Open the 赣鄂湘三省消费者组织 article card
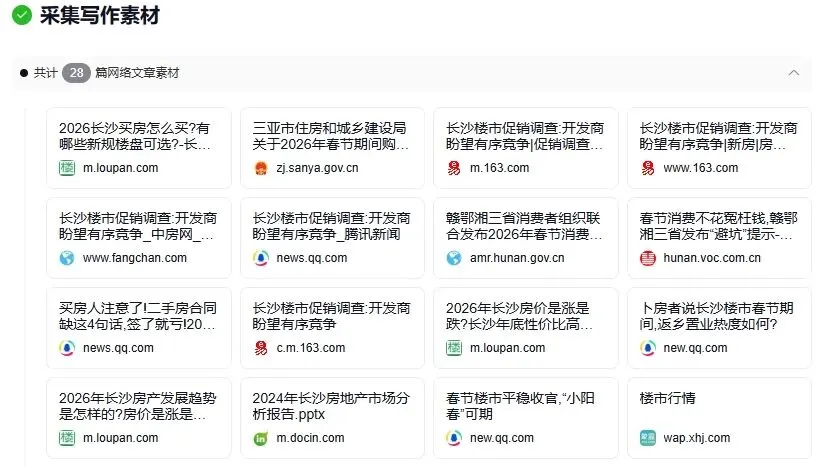The height and width of the screenshot is (467, 838). pyautogui.click(x=526, y=238)
